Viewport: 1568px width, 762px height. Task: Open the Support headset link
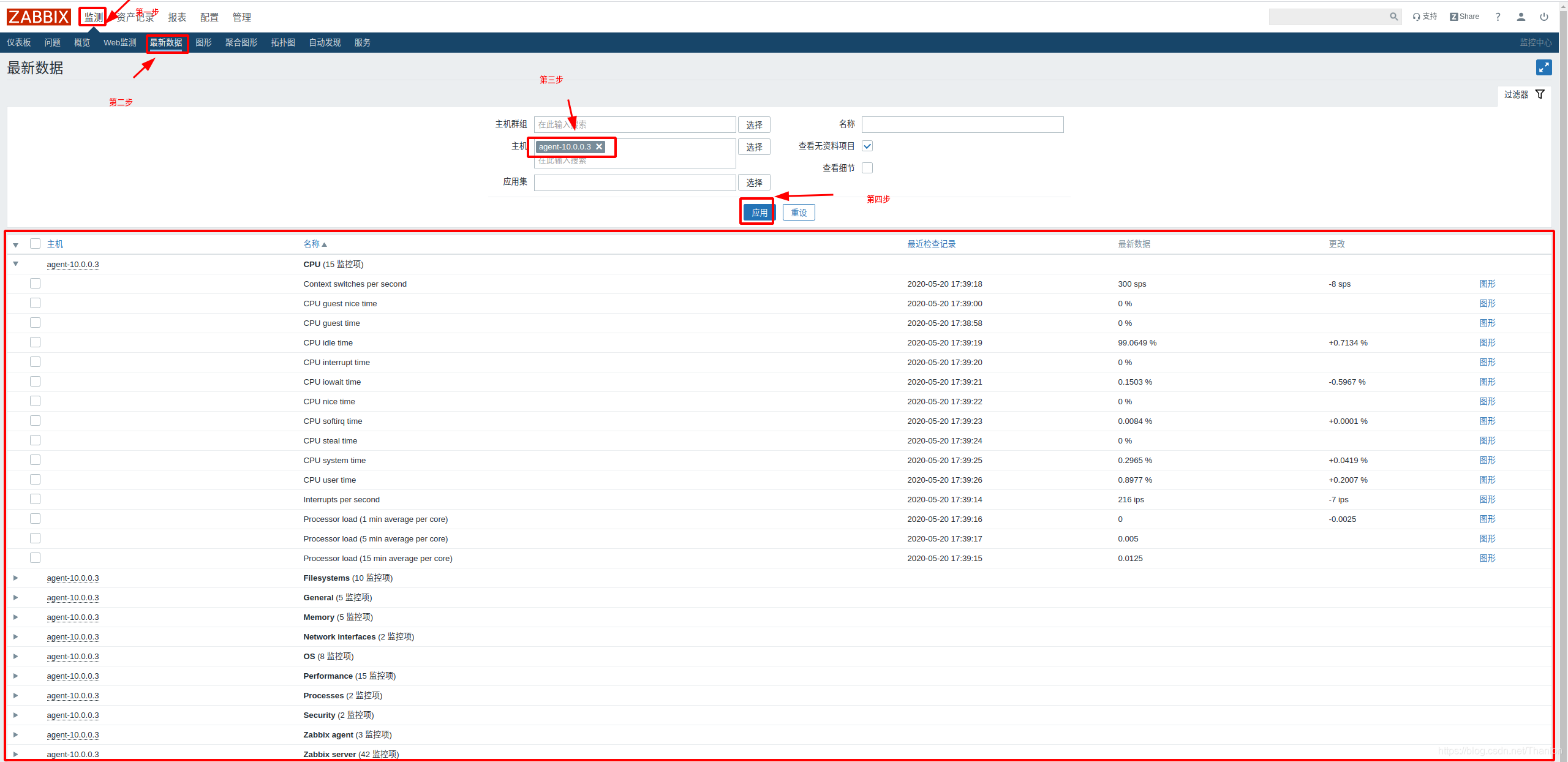(x=1425, y=17)
